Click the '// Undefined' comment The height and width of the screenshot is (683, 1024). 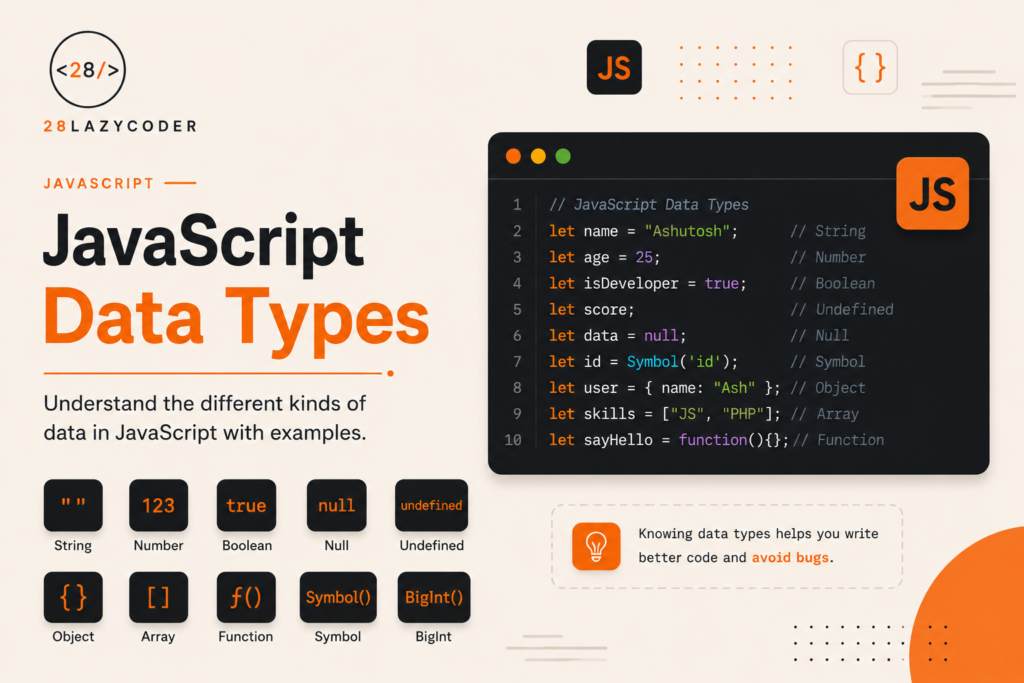point(841,310)
